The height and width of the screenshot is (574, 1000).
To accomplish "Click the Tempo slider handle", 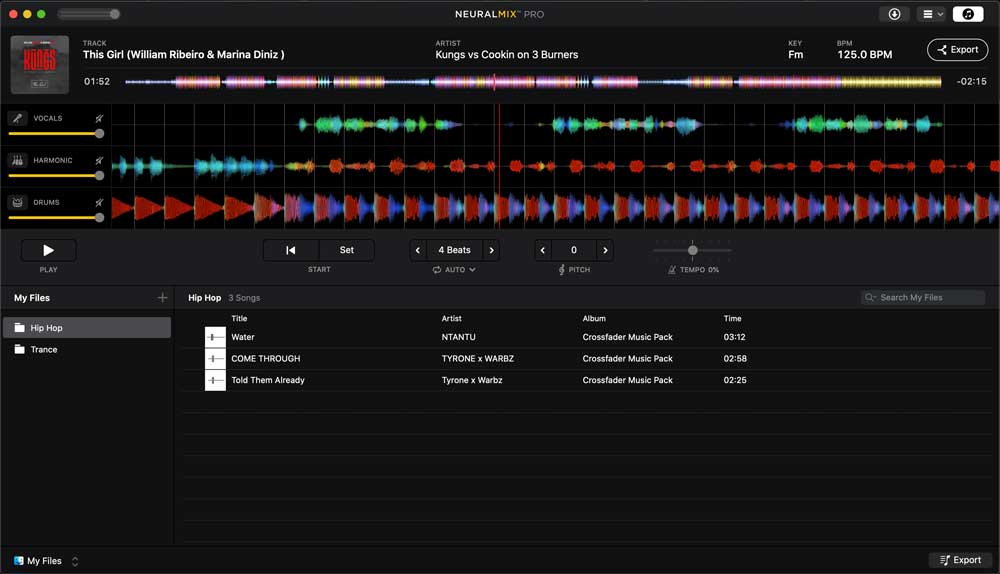I will [692, 250].
